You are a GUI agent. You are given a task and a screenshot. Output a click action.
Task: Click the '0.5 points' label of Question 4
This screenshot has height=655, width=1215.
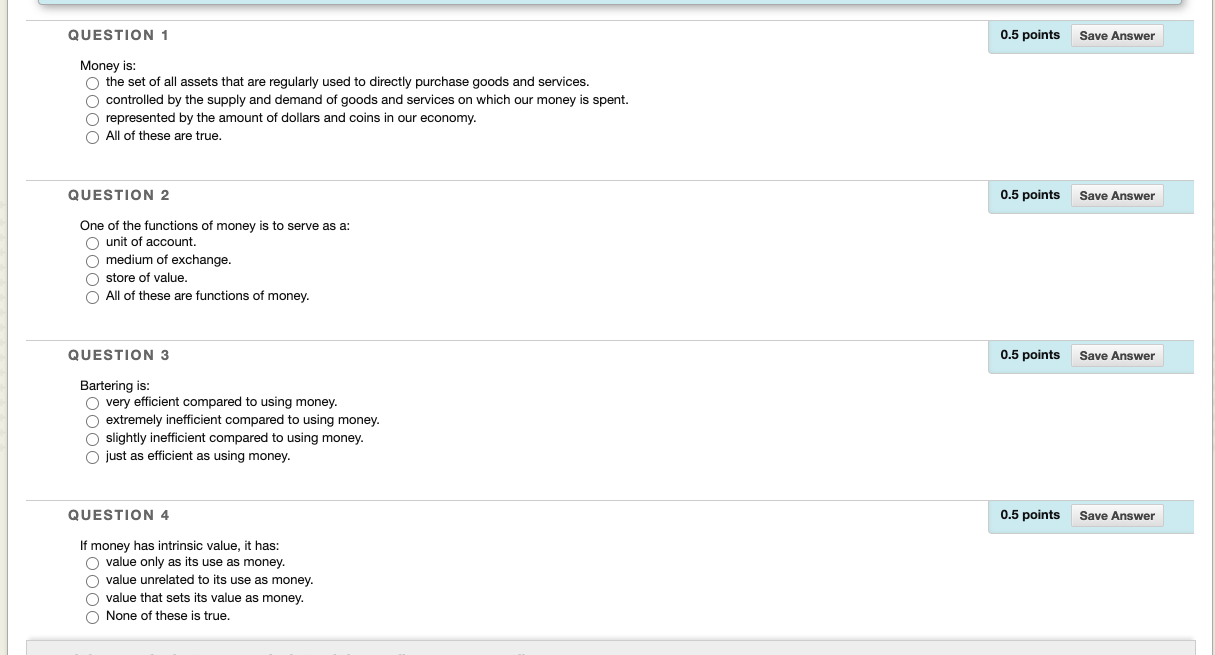pyautogui.click(x=1030, y=515)
